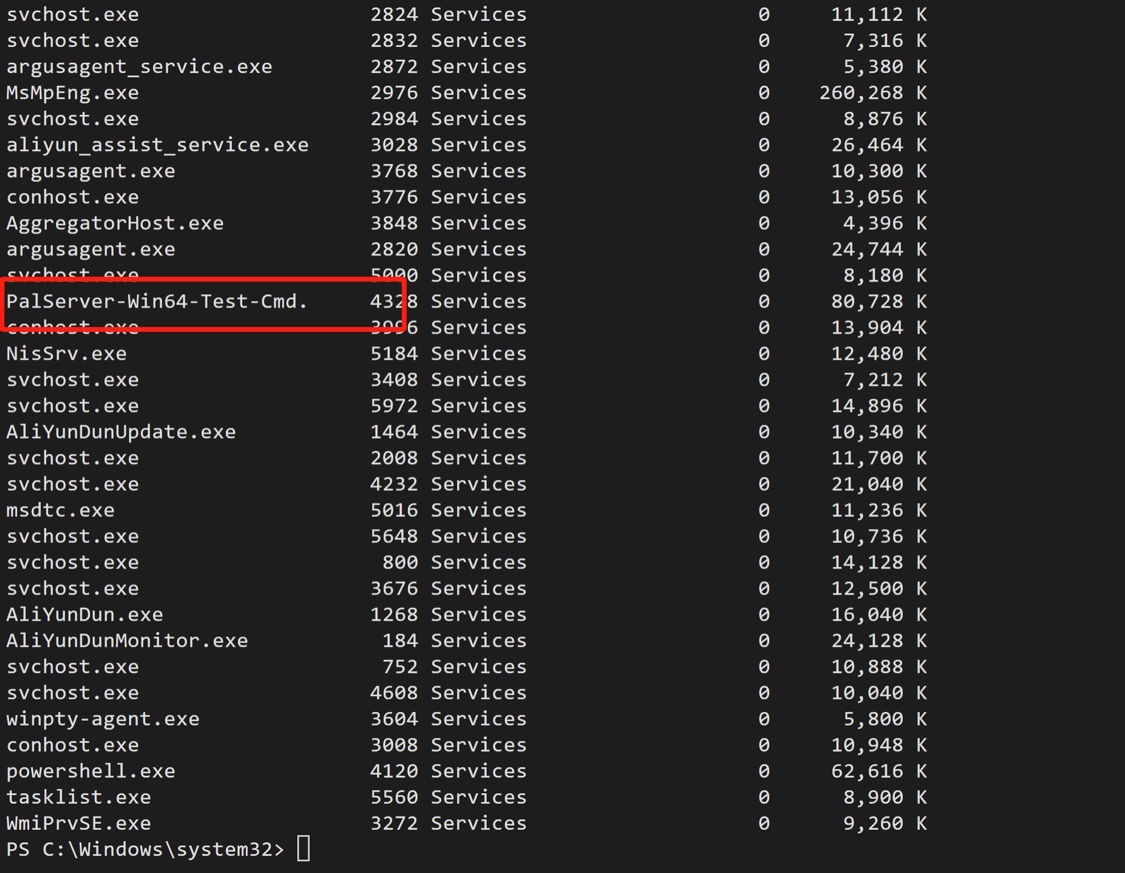
Task: Click conhost.exe in the PID 3008 row
Action: [x=72, y=745]
